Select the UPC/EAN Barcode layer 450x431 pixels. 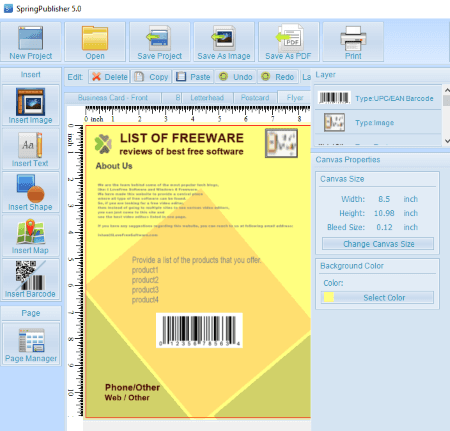[378, 98]
